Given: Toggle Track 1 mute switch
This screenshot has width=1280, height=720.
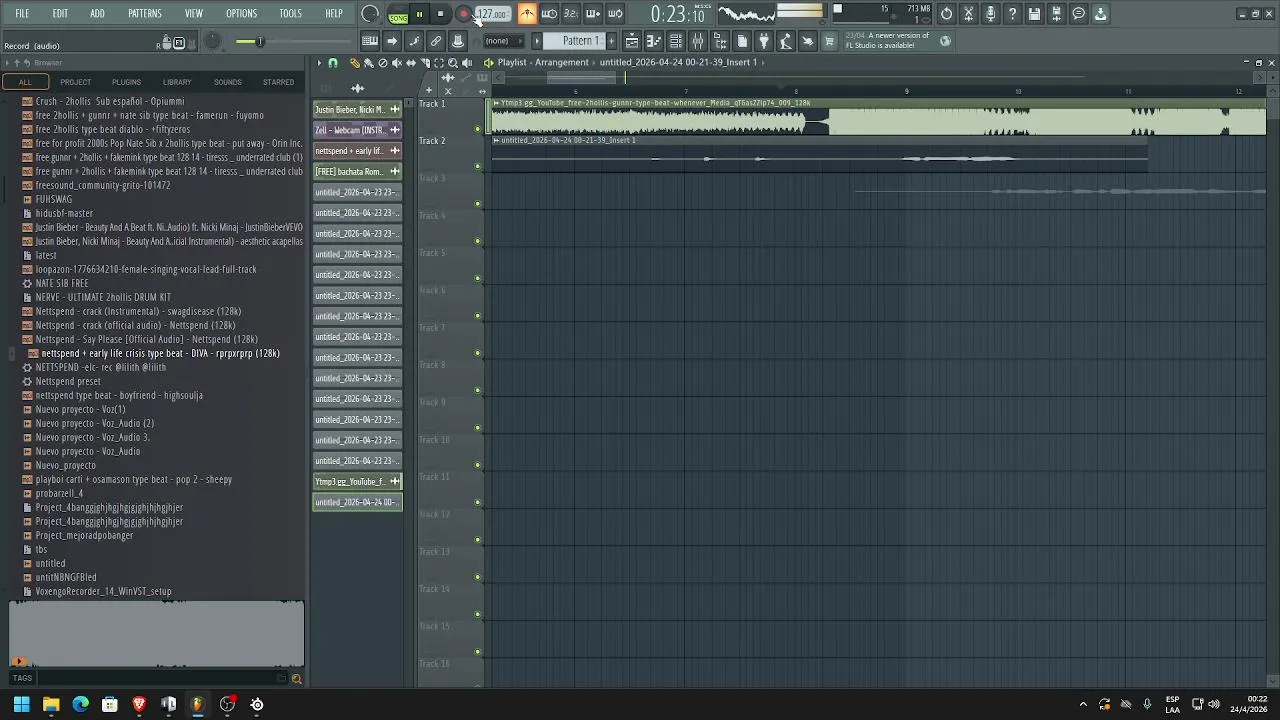Looking at the screenshot, I should (x=478, y=129).
